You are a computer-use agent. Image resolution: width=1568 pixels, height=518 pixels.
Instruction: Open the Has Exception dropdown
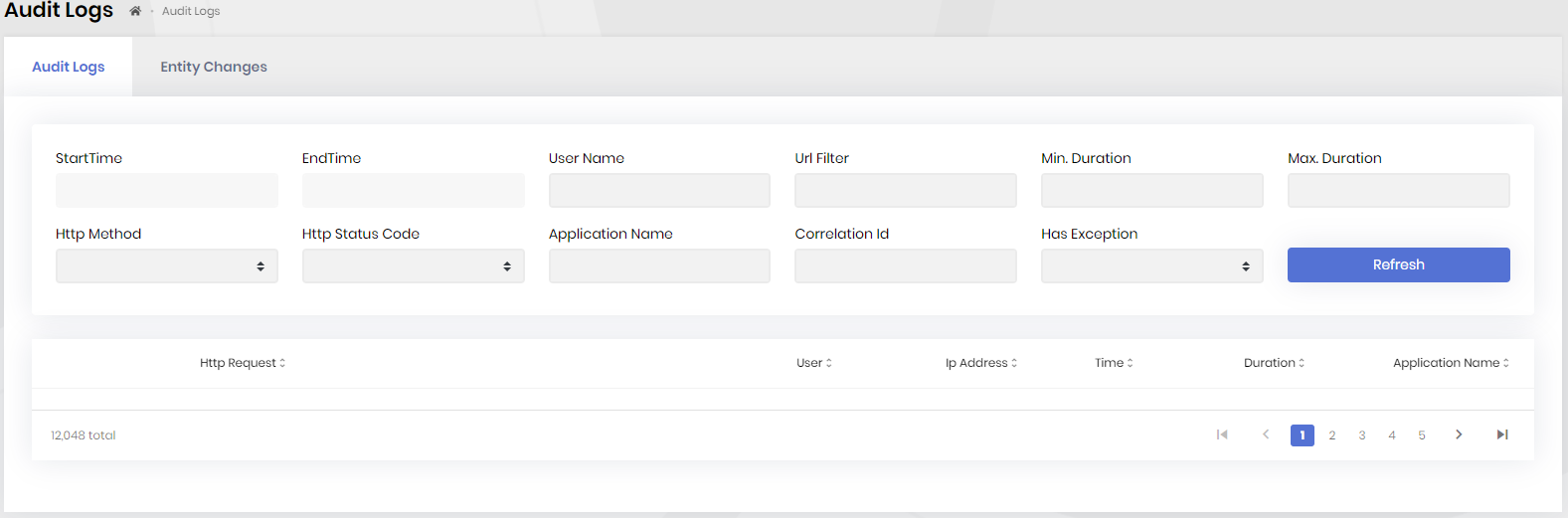1151,266
